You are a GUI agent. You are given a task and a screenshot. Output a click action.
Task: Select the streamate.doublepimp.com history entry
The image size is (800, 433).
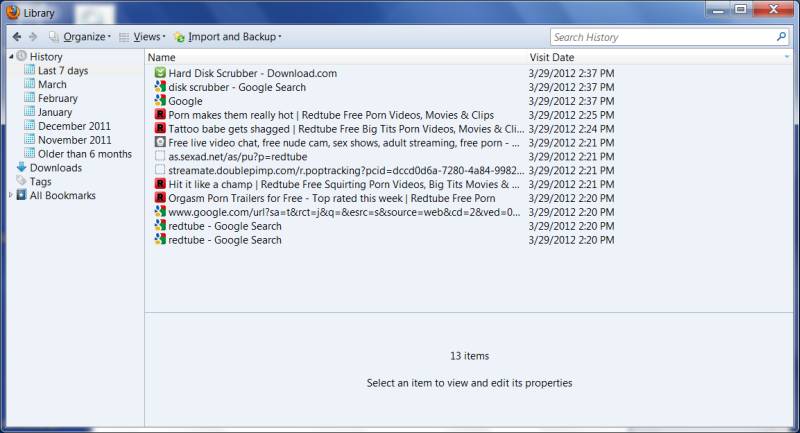coord(346,170)
